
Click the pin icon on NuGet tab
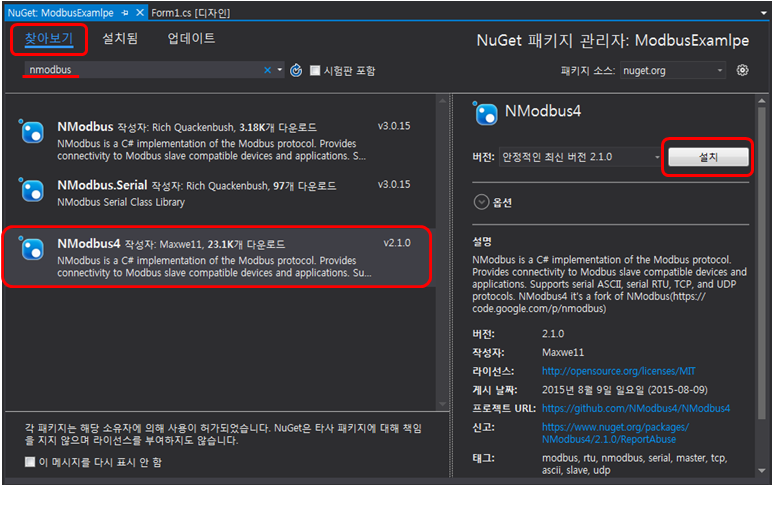tap(124, 12)
